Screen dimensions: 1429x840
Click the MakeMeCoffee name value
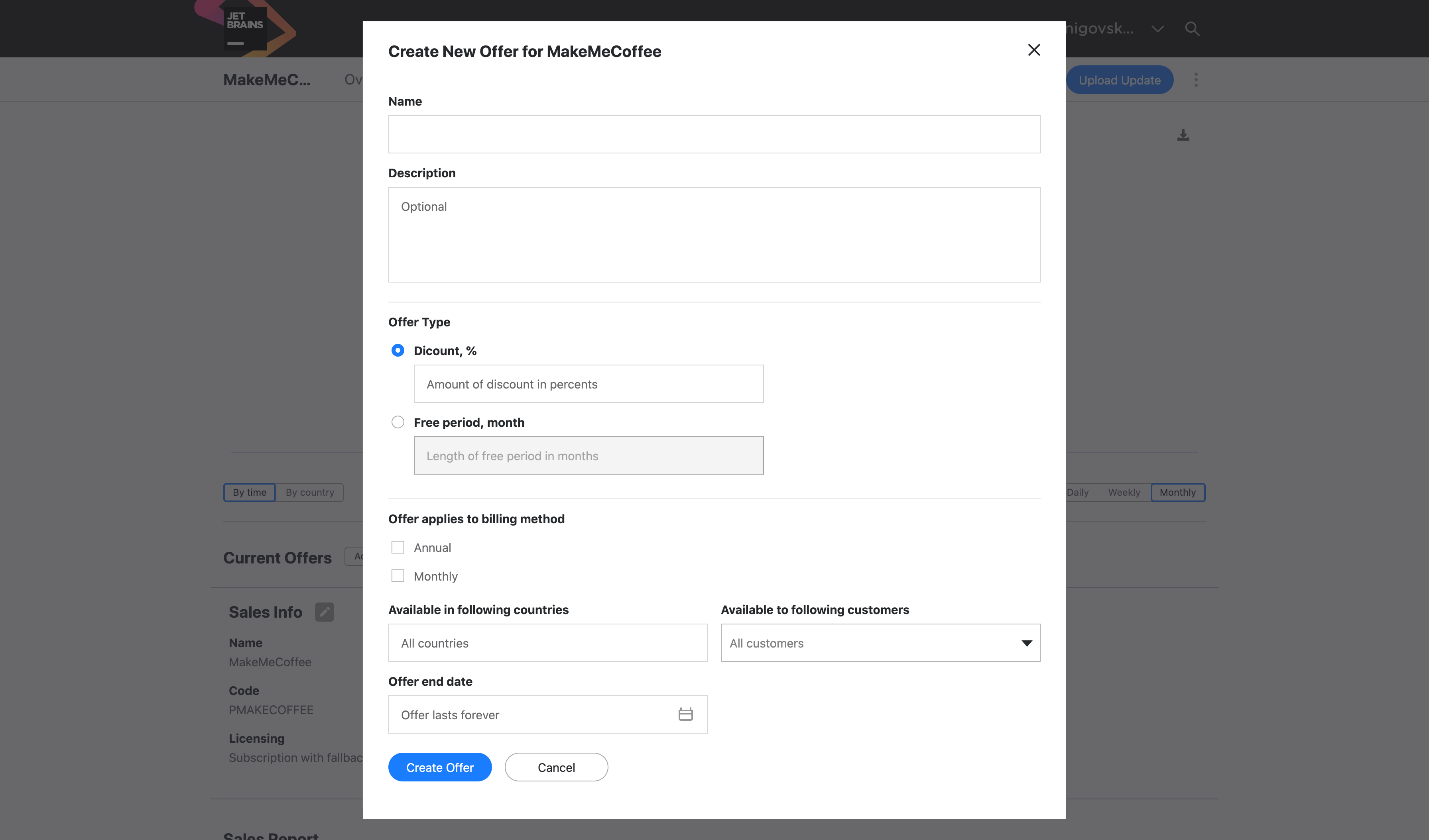point(270,662)
